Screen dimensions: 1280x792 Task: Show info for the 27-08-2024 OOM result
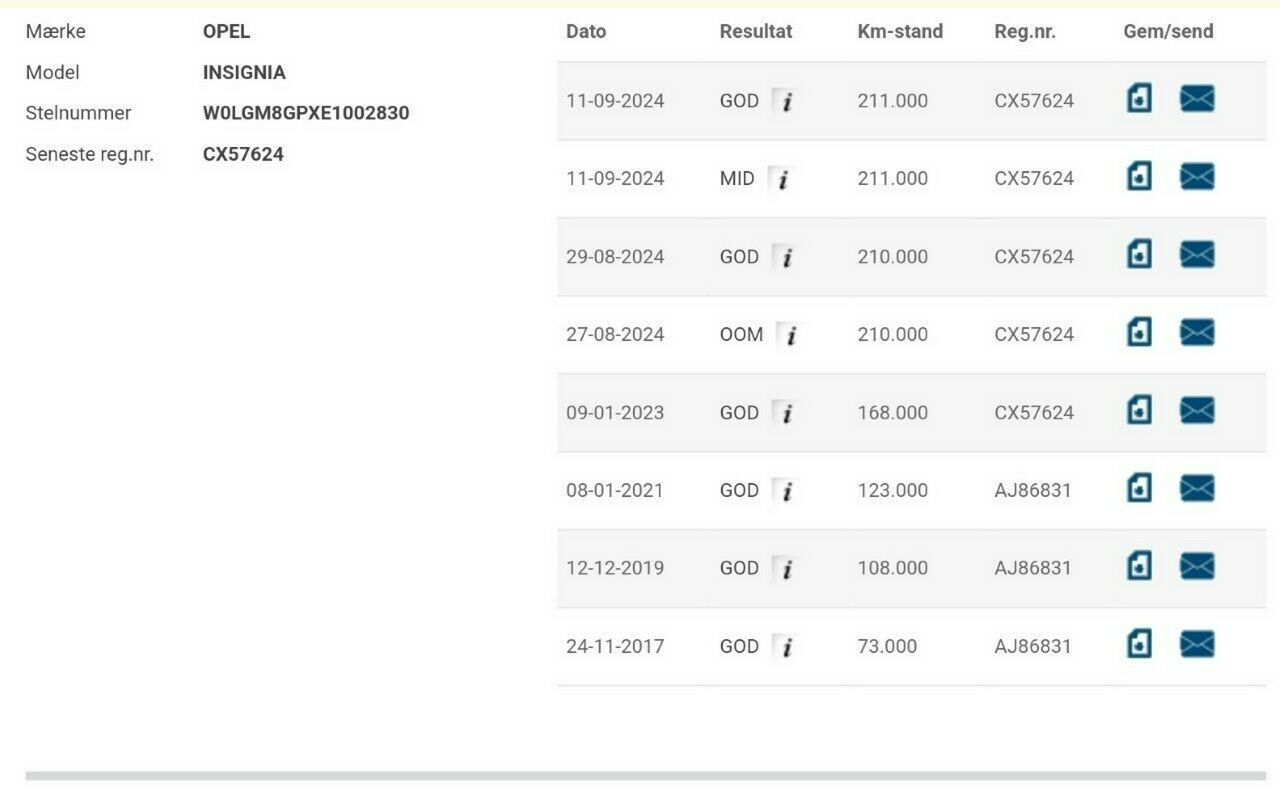click(790, 335)
